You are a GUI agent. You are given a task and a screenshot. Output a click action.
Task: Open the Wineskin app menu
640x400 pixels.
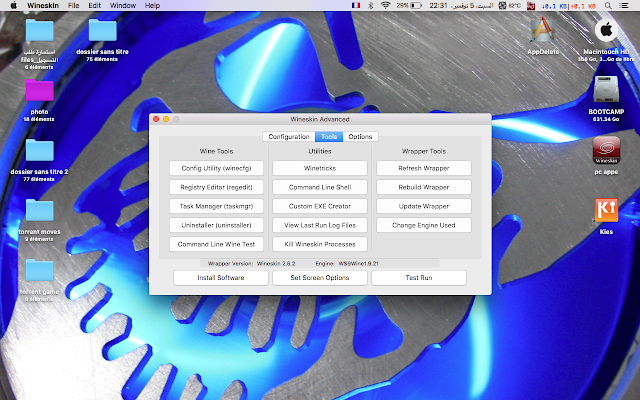(x=43, y=5)
